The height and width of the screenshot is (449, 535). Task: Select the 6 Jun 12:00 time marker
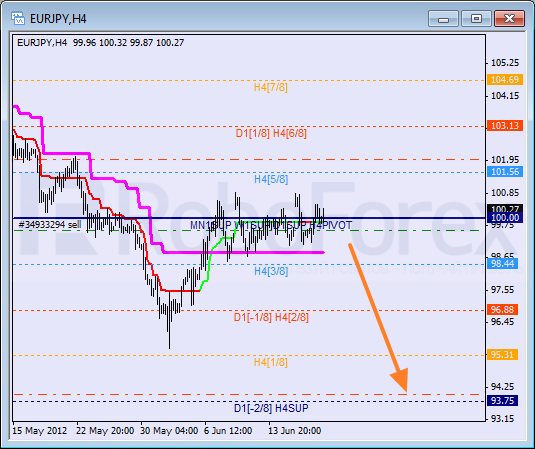tap(228, 431)
